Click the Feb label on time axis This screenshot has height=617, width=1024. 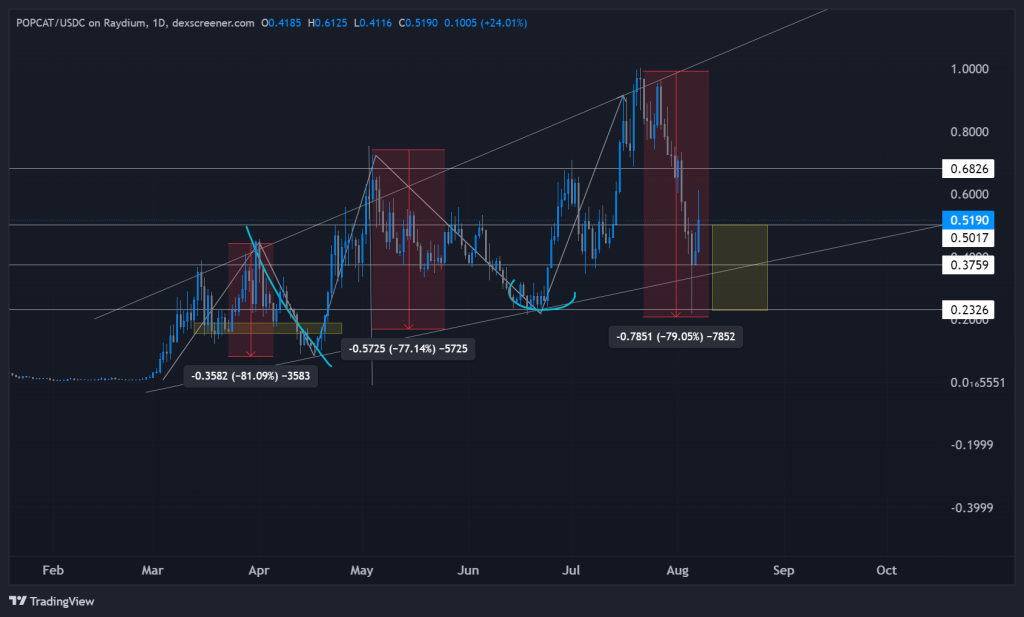53,570
